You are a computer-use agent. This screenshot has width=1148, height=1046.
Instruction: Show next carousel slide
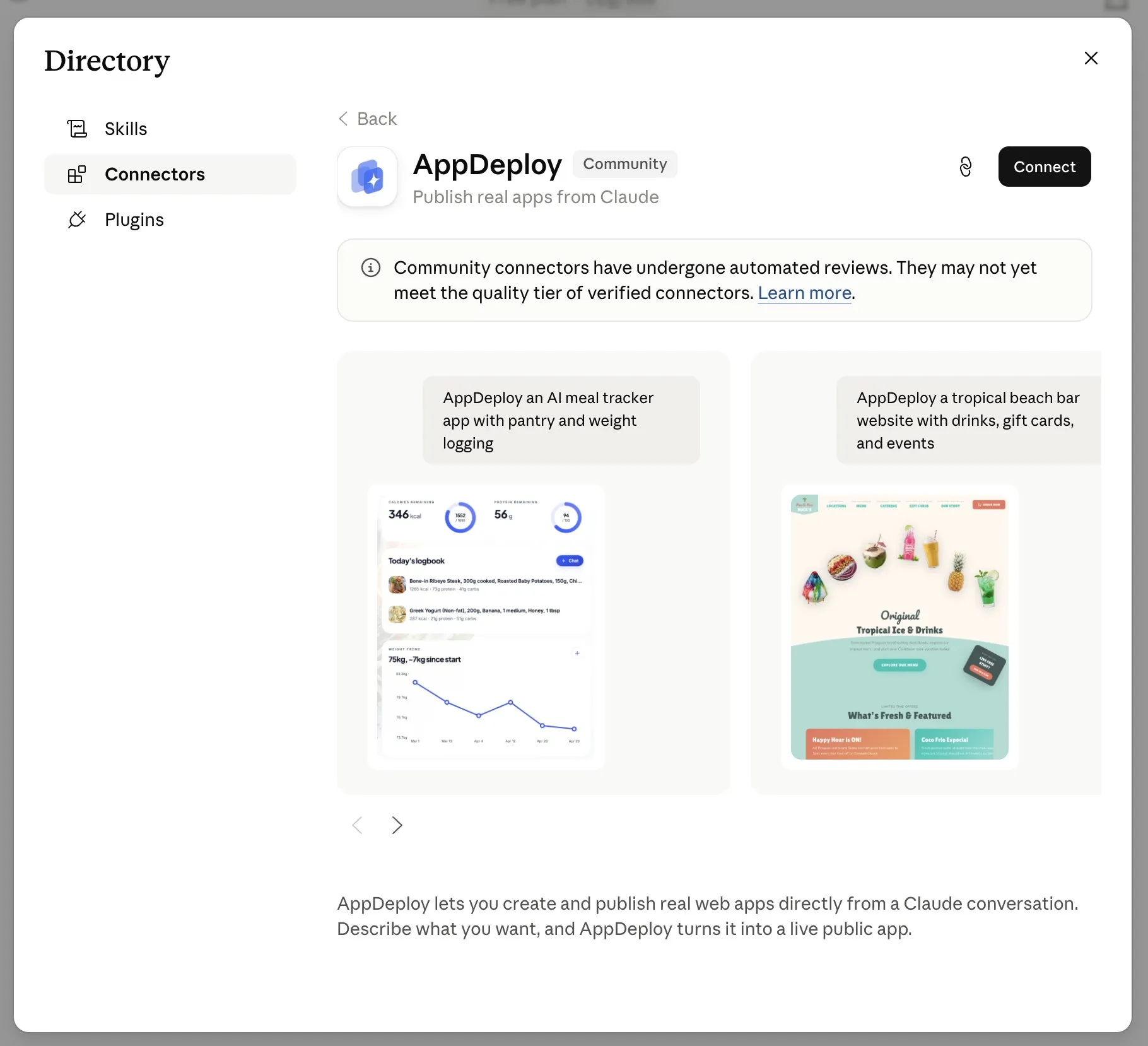[x=397, y=825]
